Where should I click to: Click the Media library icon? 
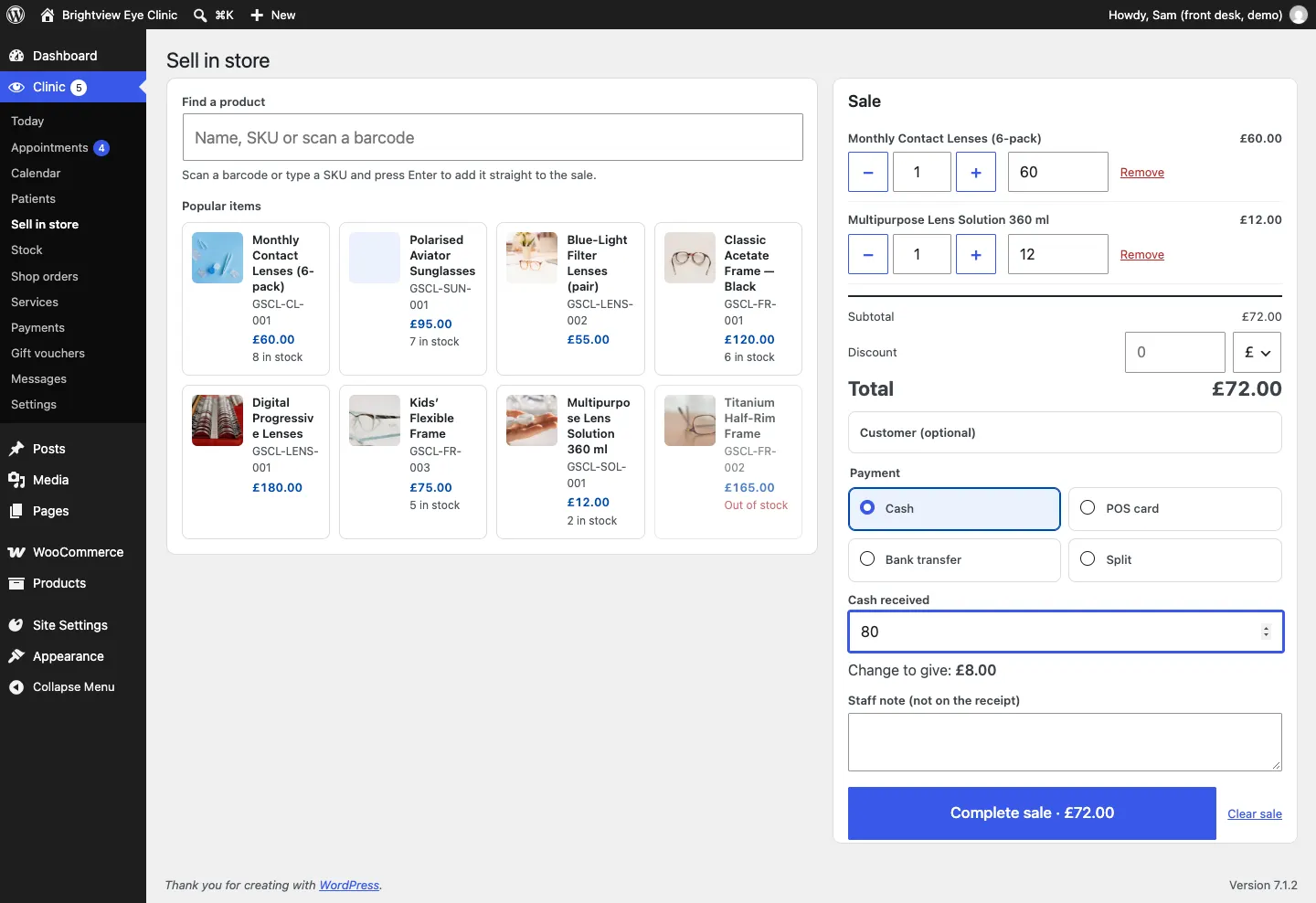pyautogui.click(x=16, y=480)
